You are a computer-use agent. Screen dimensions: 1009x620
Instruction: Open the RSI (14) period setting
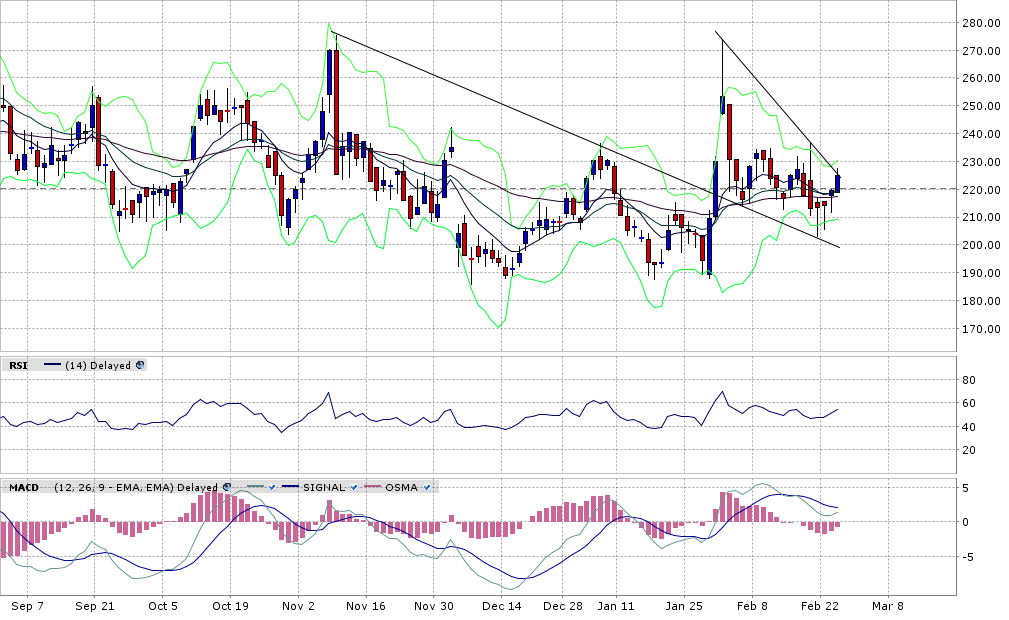[77, 366]
